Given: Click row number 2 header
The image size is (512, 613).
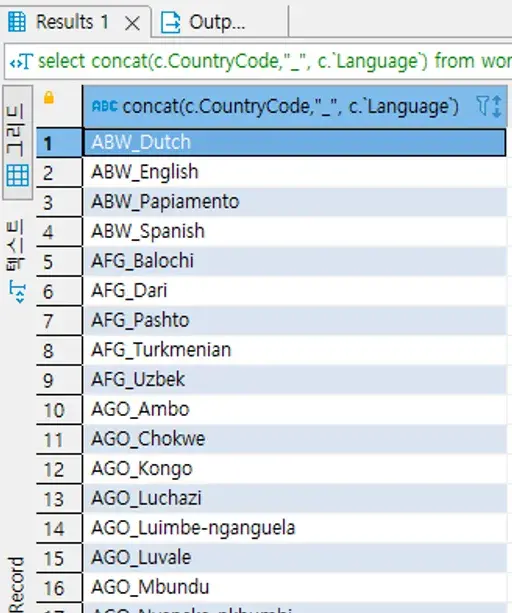Looking at the screenshot, I should (x=59, y=173).
